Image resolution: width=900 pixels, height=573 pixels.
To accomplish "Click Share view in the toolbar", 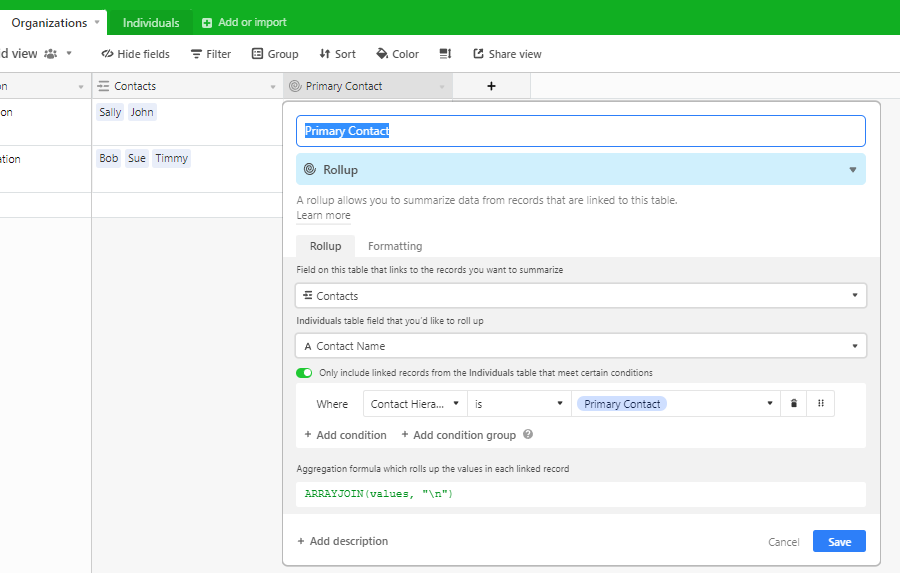I will coord(507,54).
